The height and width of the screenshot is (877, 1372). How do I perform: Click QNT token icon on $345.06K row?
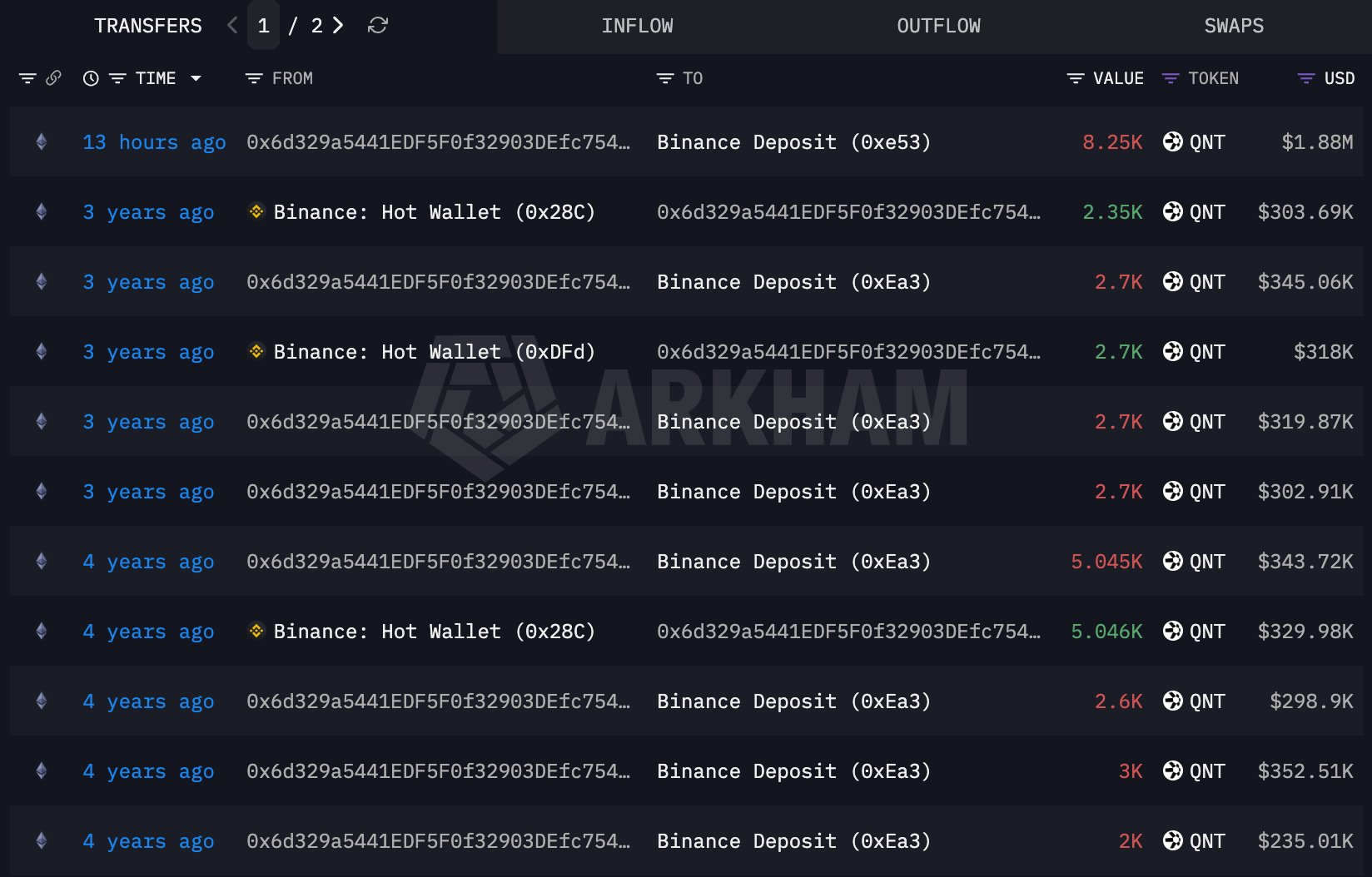(x=1173, y=282)
